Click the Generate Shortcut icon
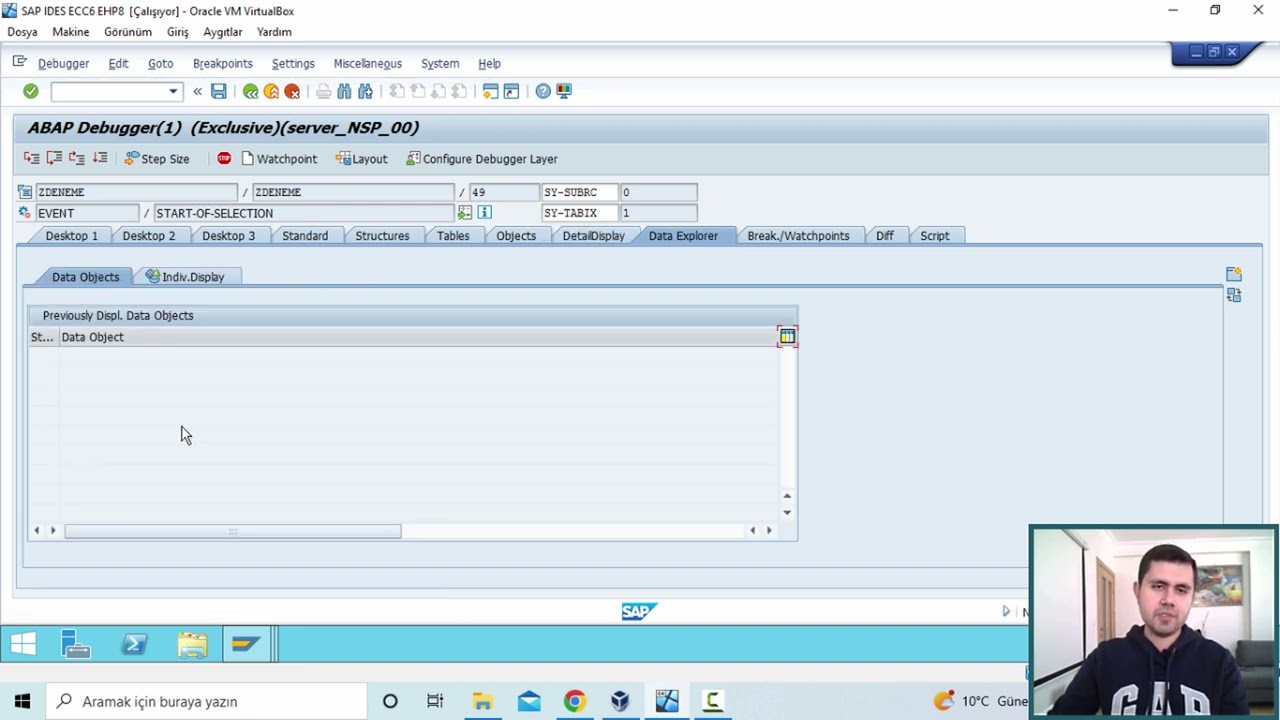Viewport: 1280px width, 720px height. click(511, 91)
